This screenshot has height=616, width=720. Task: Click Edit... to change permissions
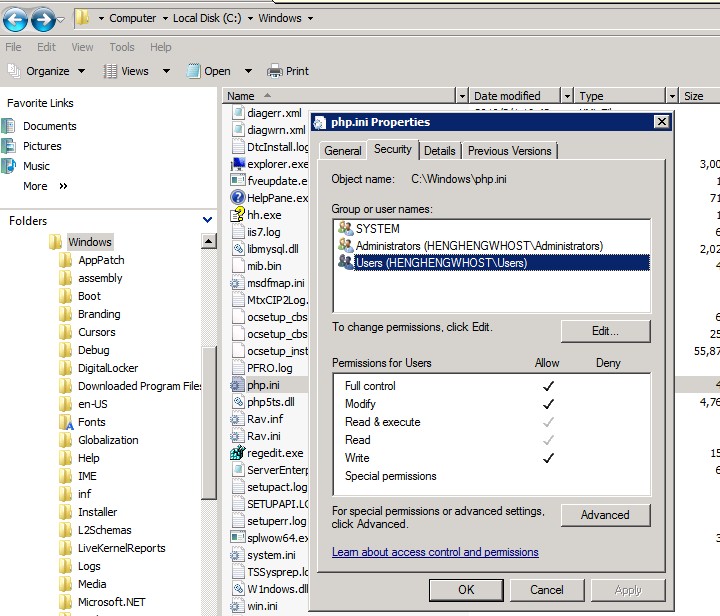click(x=605, y=331)
